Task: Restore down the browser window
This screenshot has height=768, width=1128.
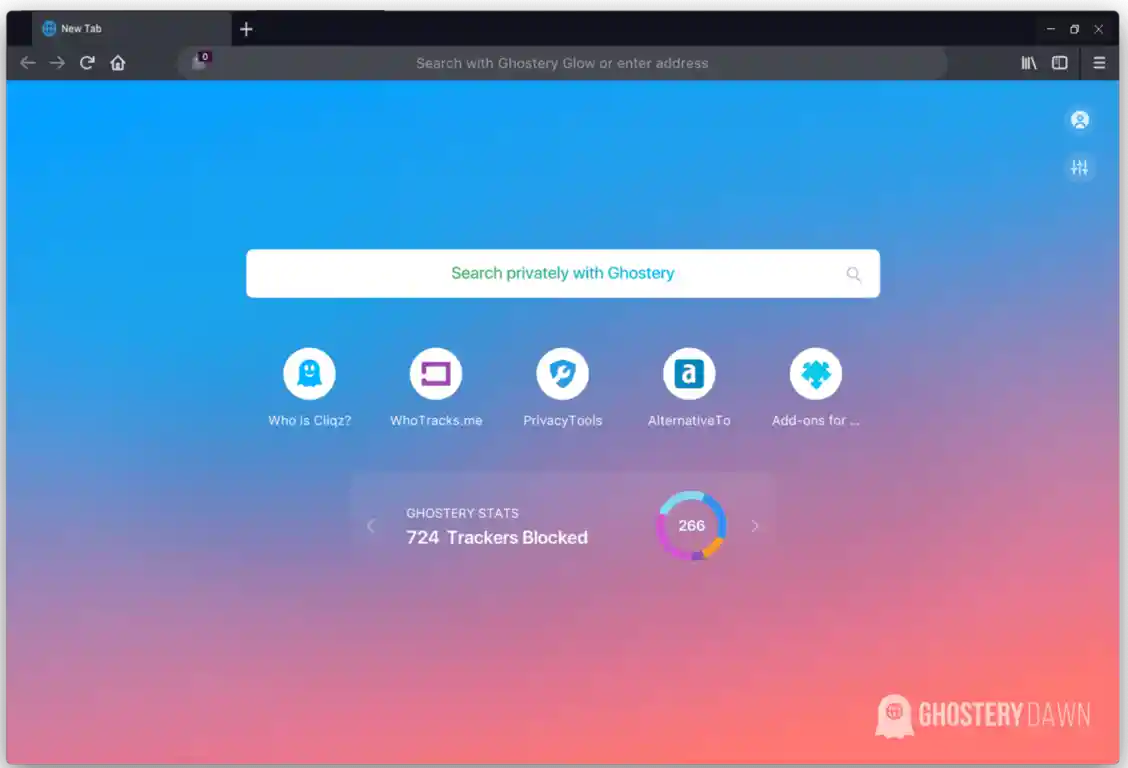Action: (x=1074, y=29)
